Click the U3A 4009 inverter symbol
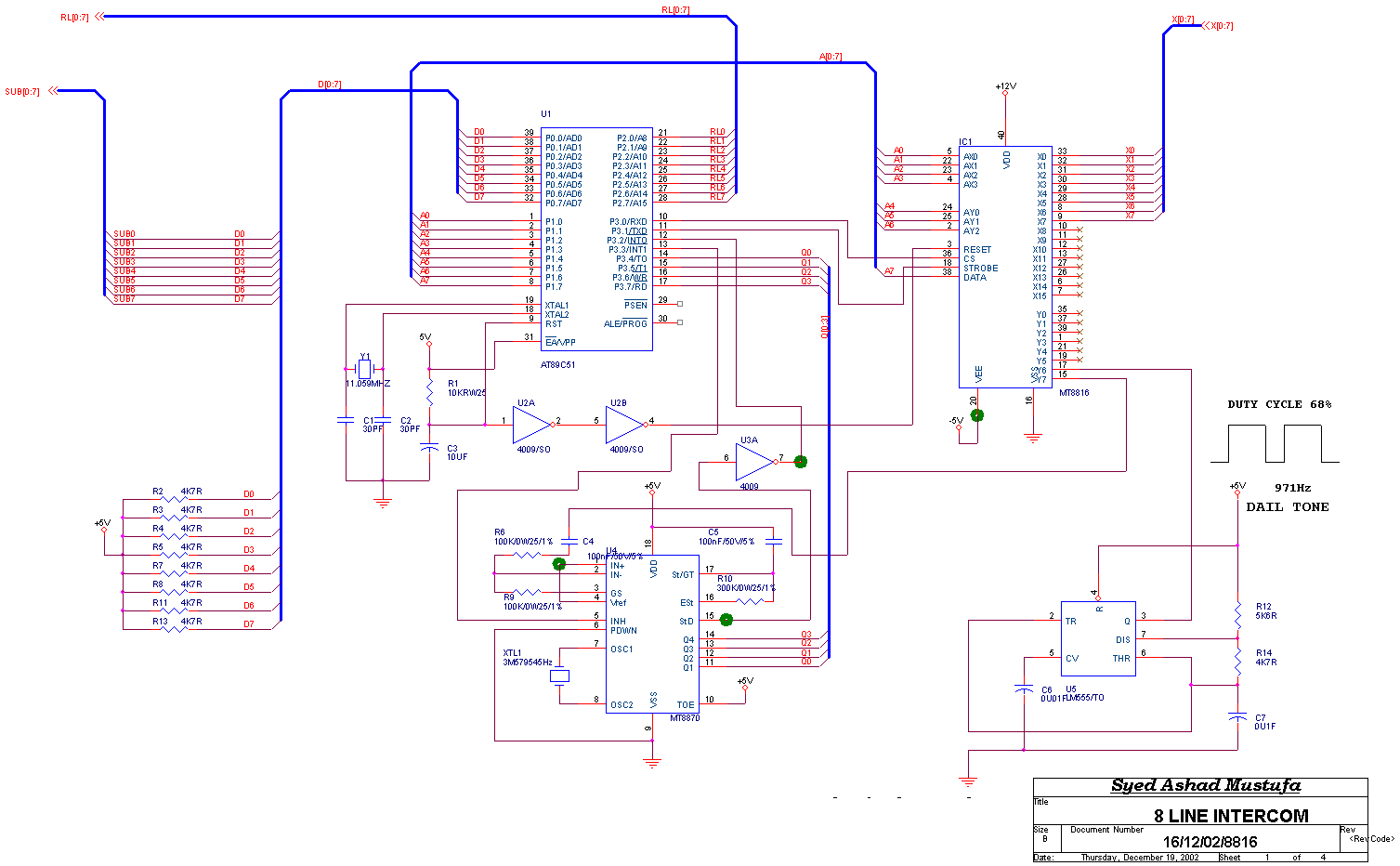The width and height of the screenshot is (1400, 866). point(756,462)
